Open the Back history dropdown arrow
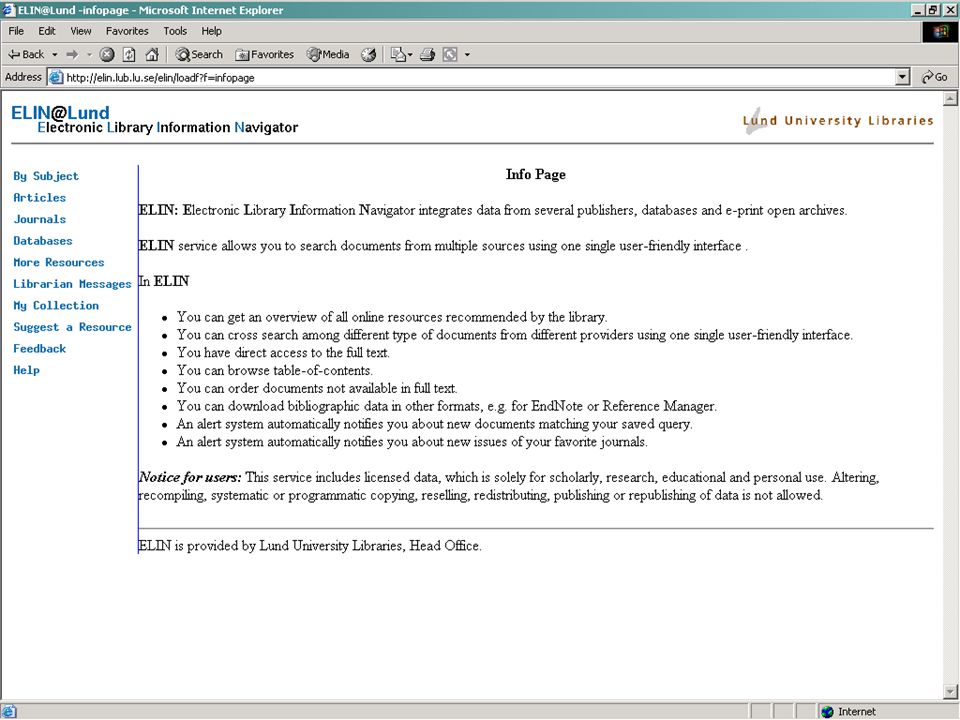 tap(54, 54)
